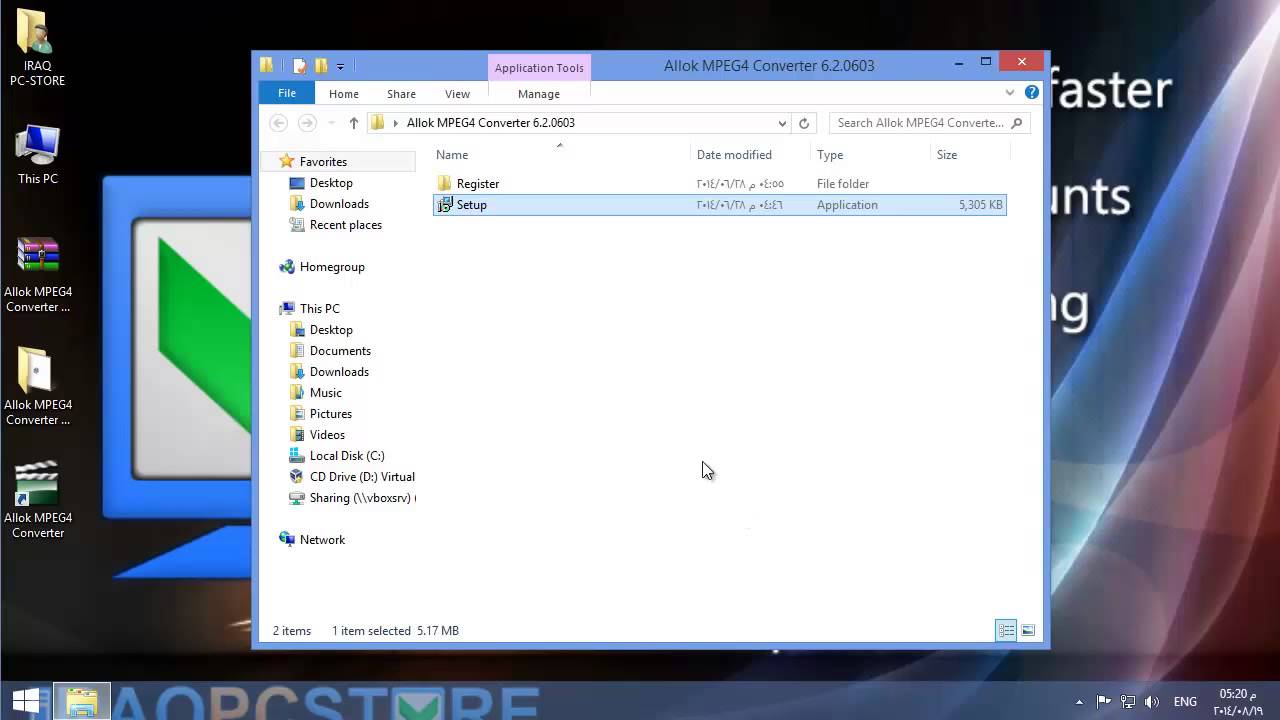1280x720 pixels.
Task: Go up one folder level arrow
Action: point(353,123)
